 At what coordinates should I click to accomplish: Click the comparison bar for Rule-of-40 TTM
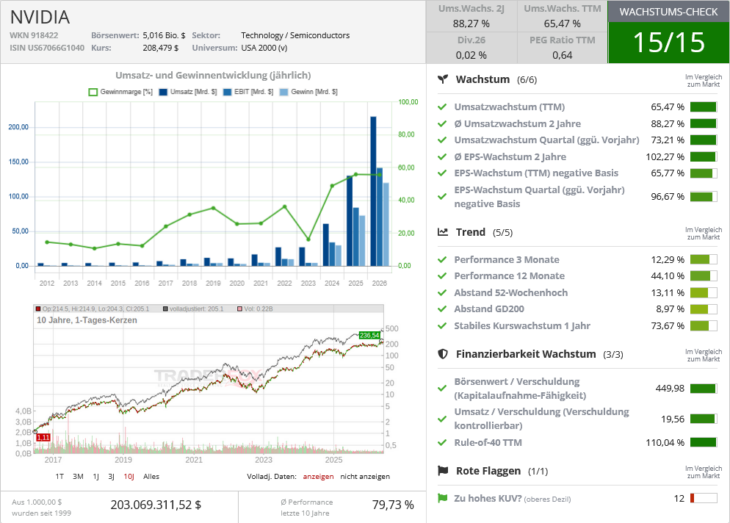coord(703,443)
